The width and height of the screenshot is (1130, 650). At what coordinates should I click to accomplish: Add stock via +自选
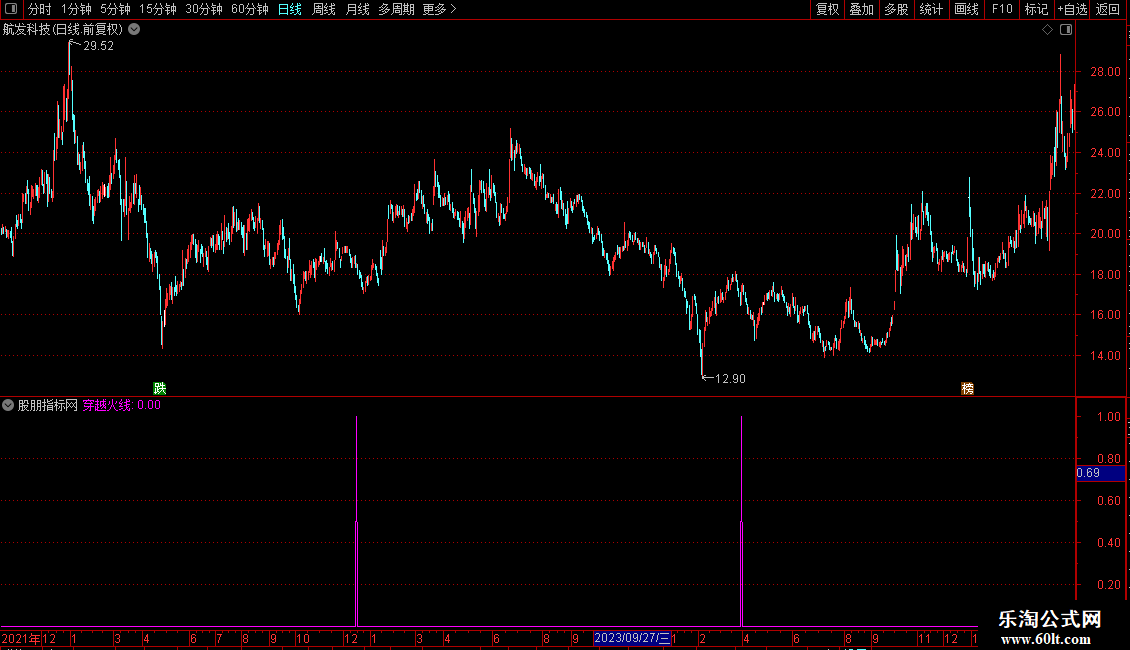(x=1072, y=9)
